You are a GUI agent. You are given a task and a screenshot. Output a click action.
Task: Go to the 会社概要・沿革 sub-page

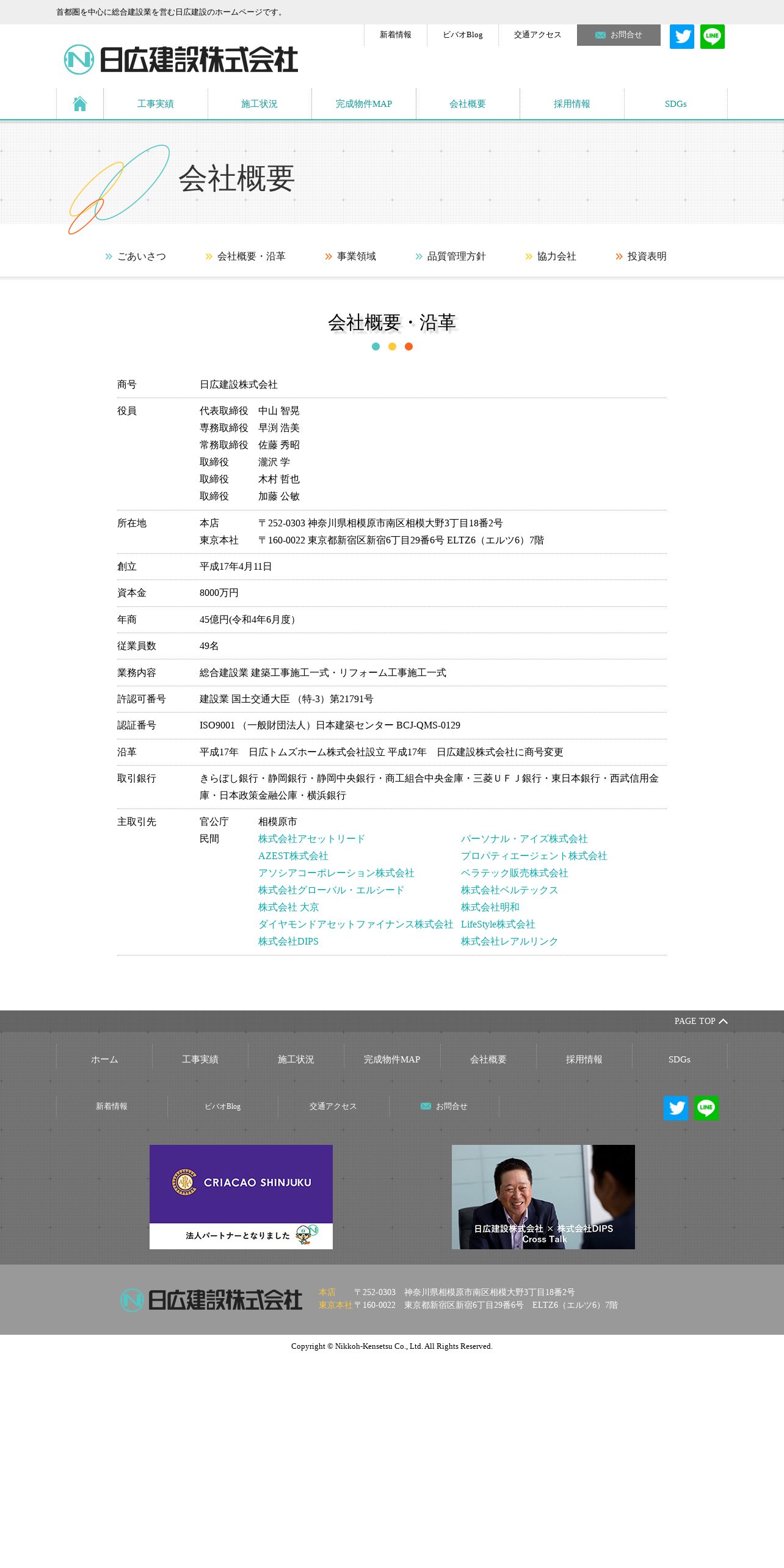pos(245,256)
